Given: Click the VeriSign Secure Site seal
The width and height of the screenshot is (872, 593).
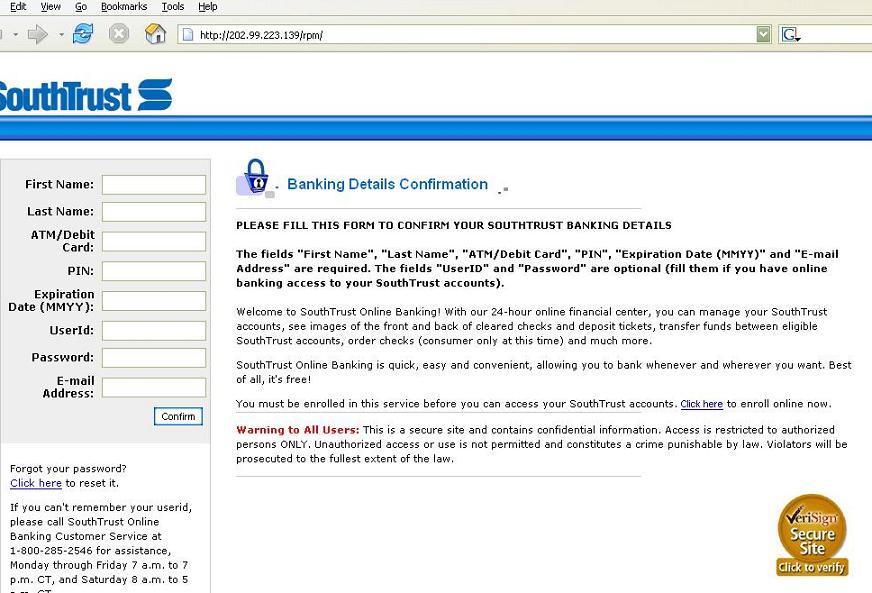Looking at the screenshot, I should [x=812, y=535].
